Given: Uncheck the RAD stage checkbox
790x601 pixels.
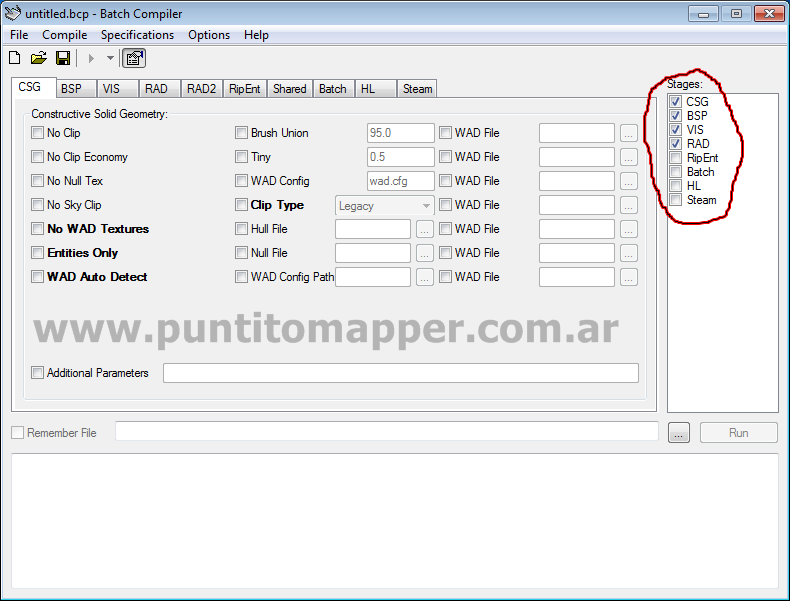Looking at the screenshot, I should click(676, 144).
